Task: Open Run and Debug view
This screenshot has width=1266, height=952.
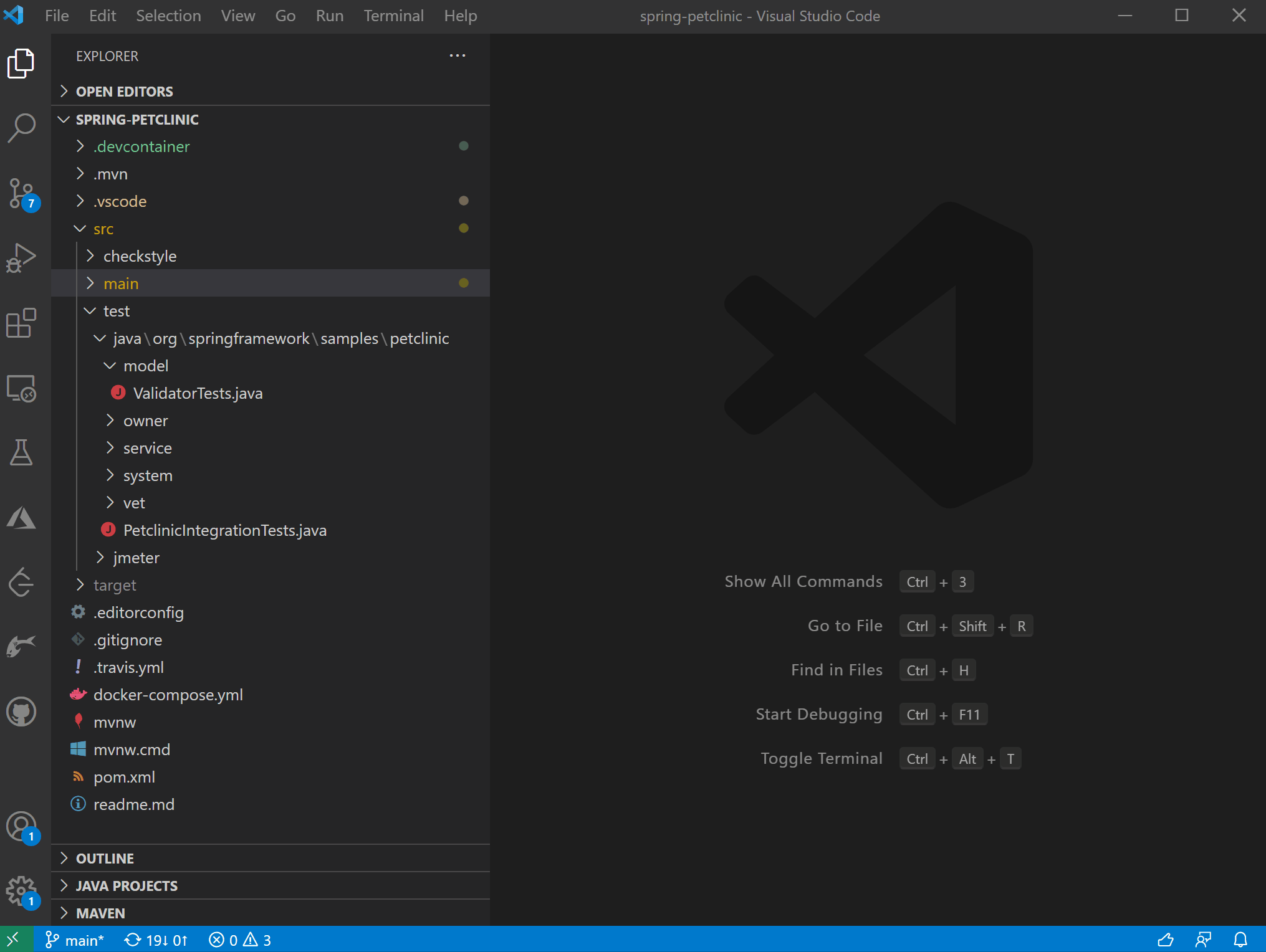Action: 21,258
